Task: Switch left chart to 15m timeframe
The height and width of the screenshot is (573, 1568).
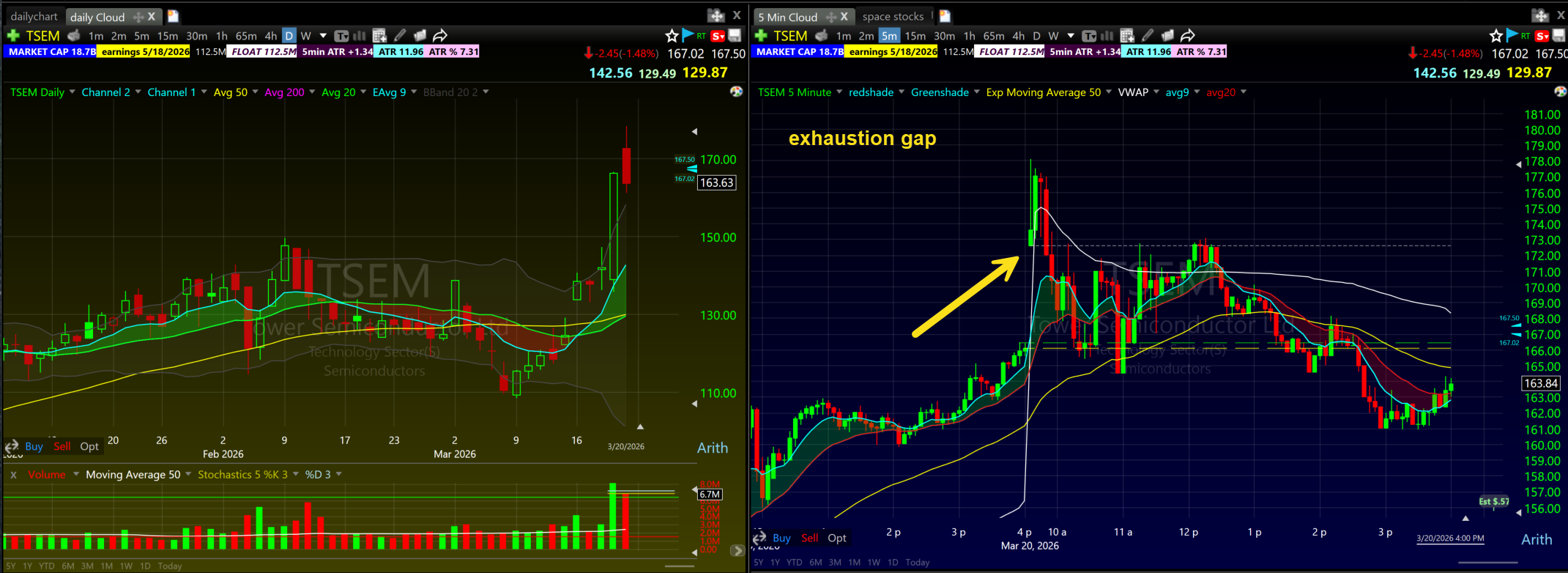Action: (x=168, y=35)
